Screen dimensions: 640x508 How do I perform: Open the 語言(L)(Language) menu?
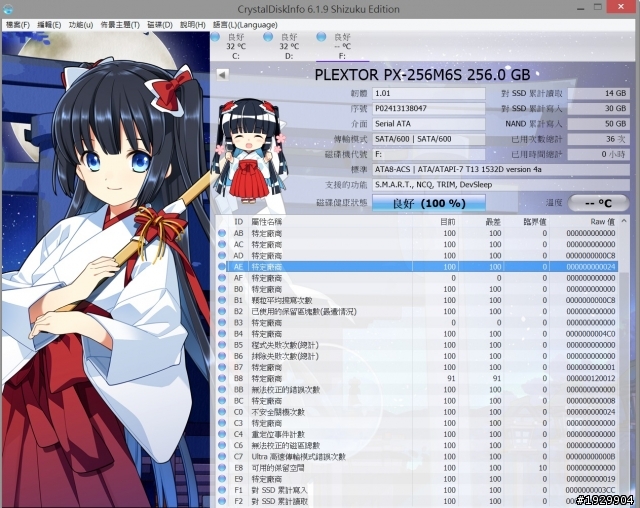coord(245,25)
